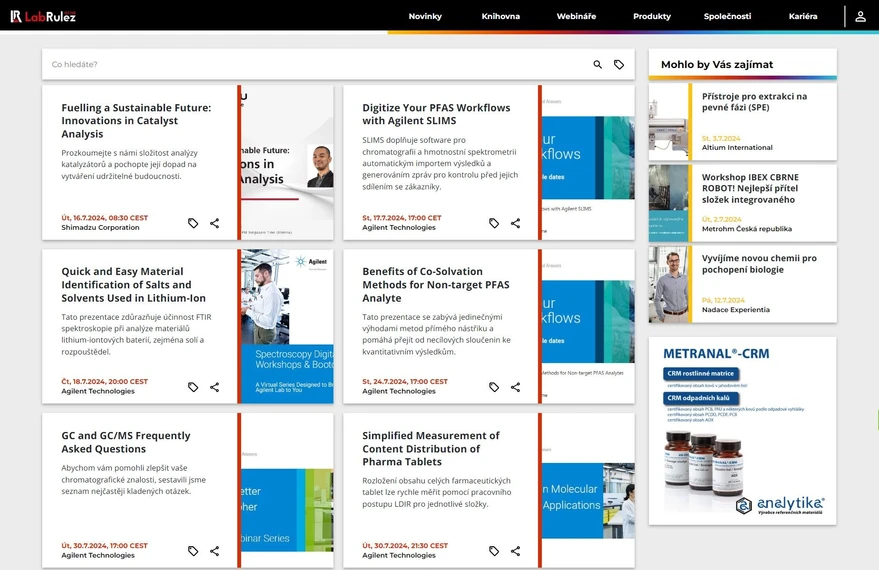Share the GC and GC/MS Frequently Asked Questions card
This screenshot has width=879, height=570.
[x=215, y=551]
